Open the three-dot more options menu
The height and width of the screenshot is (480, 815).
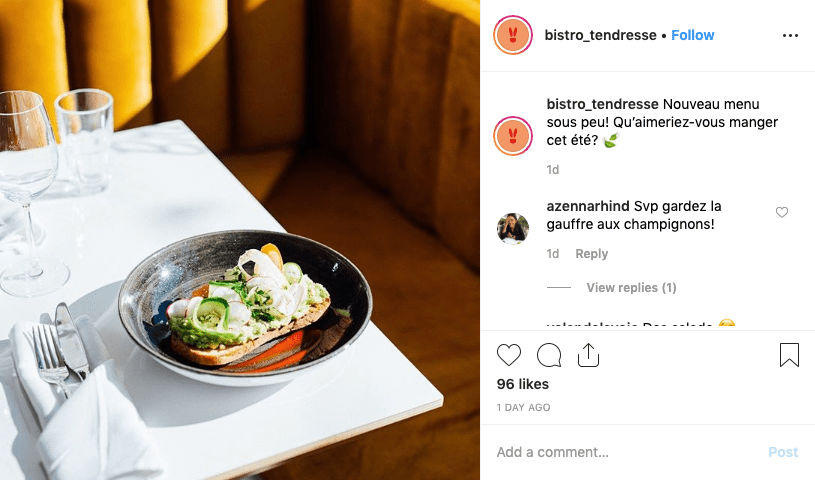tap(790, 35)
